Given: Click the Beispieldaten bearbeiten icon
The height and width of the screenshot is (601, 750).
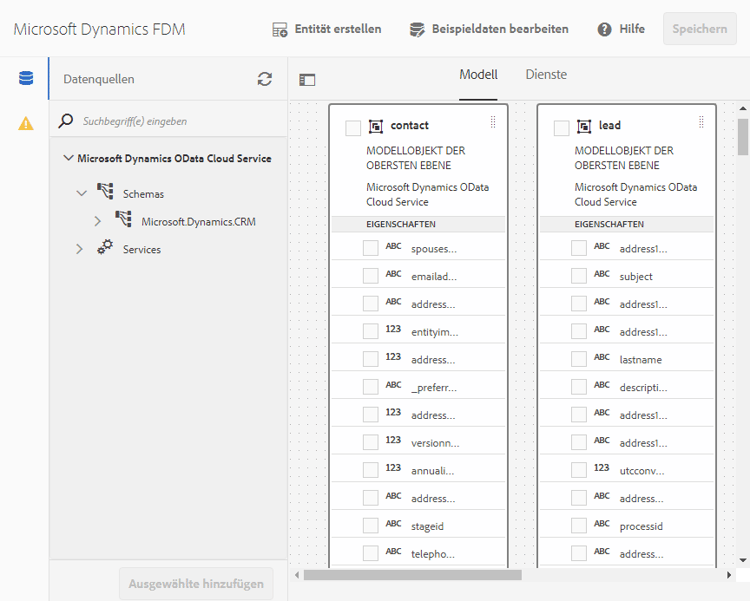Looking at the screenshot, I should pyautogui.click(x=417, y=29).
